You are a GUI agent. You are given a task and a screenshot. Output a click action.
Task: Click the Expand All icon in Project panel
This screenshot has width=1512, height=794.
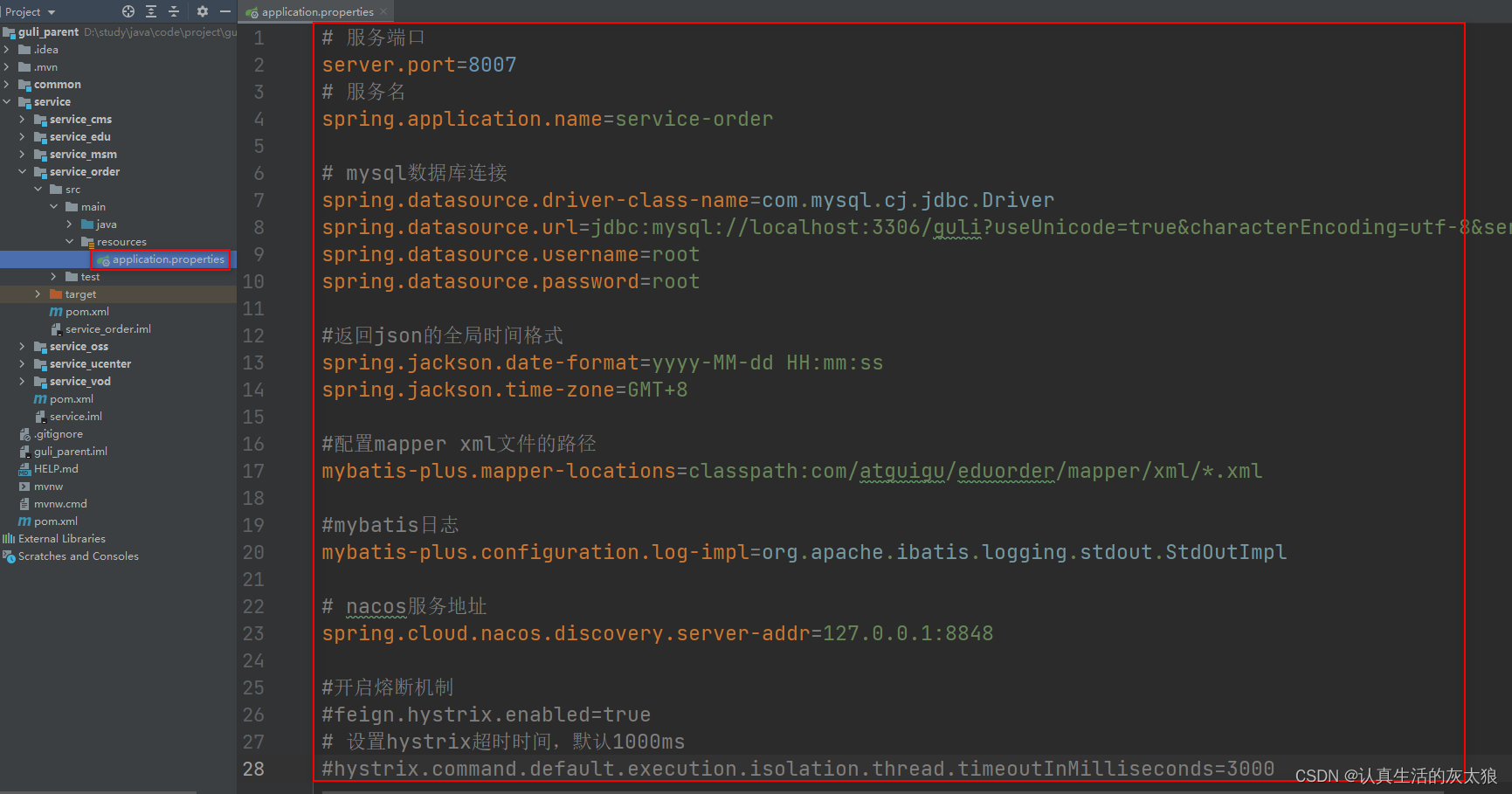pyautogui.click(x=151, y=11)
